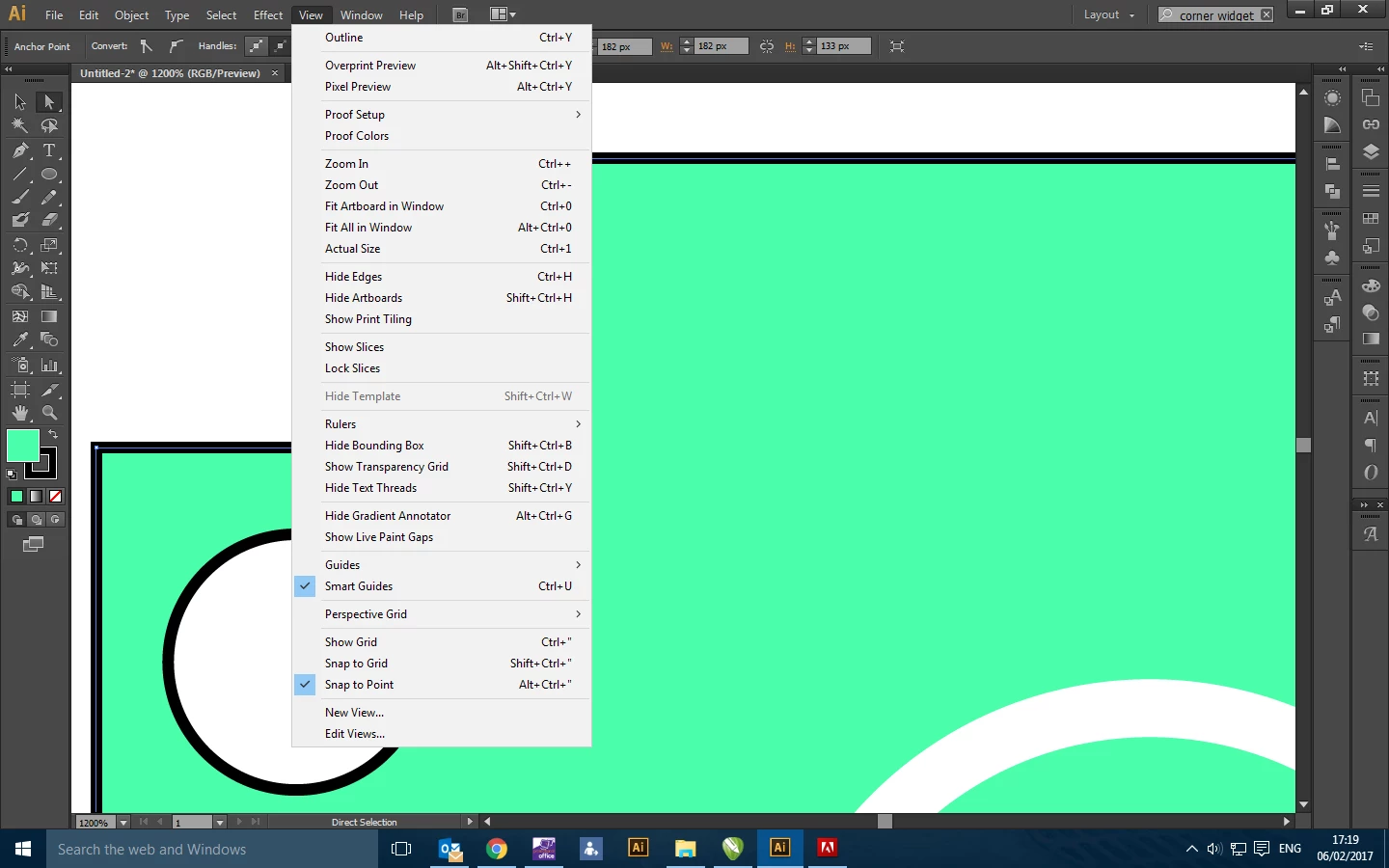Change the screen mode icon
Image resolution: width=1389 pixels, height=868 pixels.
click(33, 545)
